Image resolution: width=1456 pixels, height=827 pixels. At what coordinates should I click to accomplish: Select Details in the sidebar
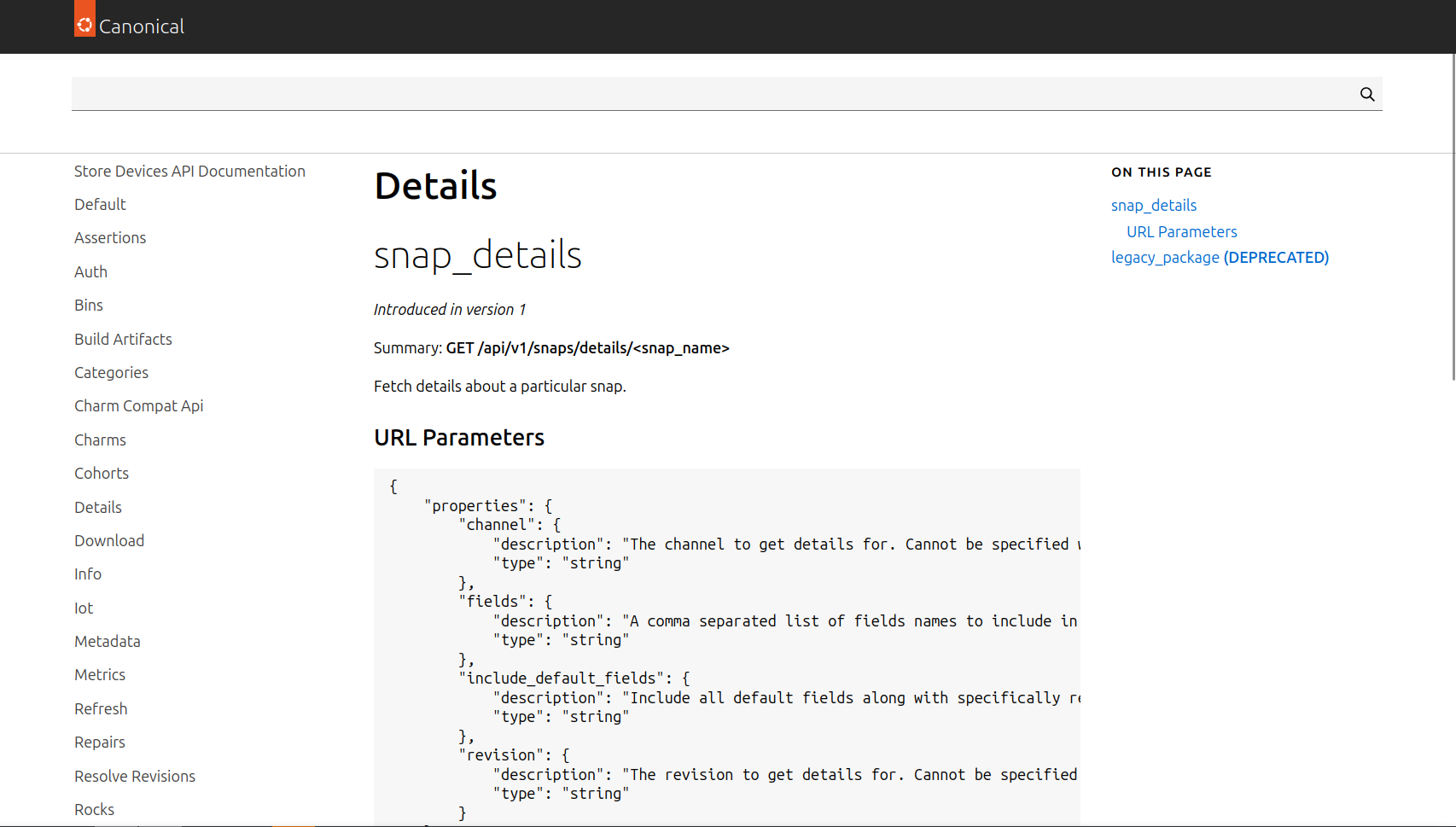(98, 508)
